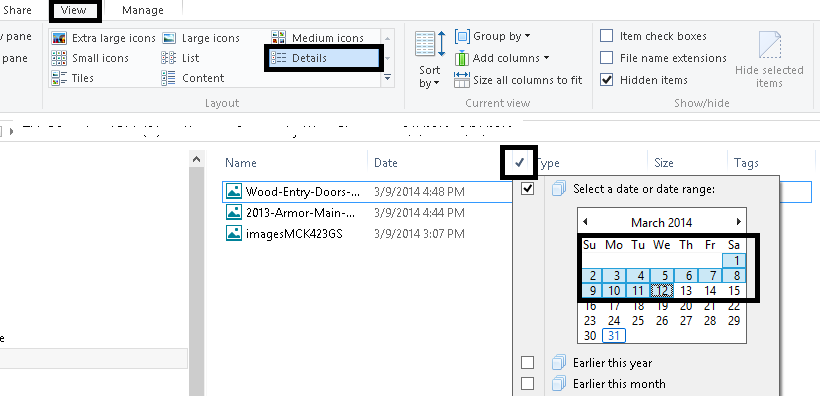Image resolution: width=820 pixels, height=396 pixels.
Task: Open Date column filter dropdown checkmark
Action: click(519, 163)
